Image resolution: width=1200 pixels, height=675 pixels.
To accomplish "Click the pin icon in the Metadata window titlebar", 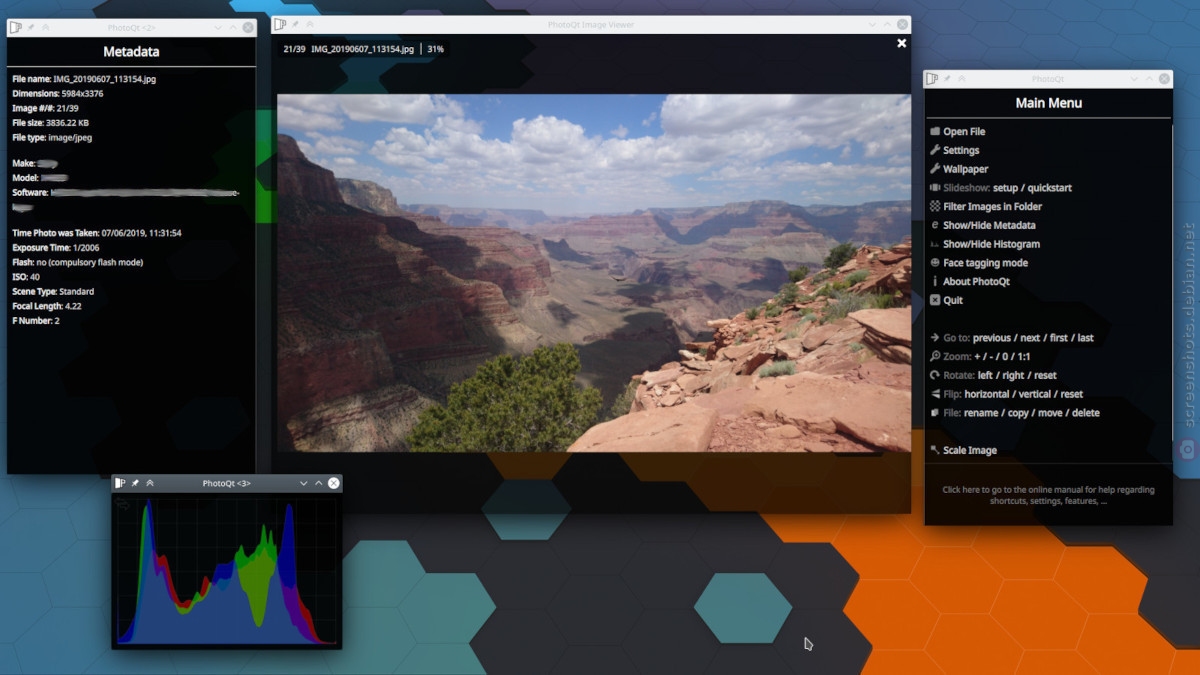I will [x=31, y=26].
